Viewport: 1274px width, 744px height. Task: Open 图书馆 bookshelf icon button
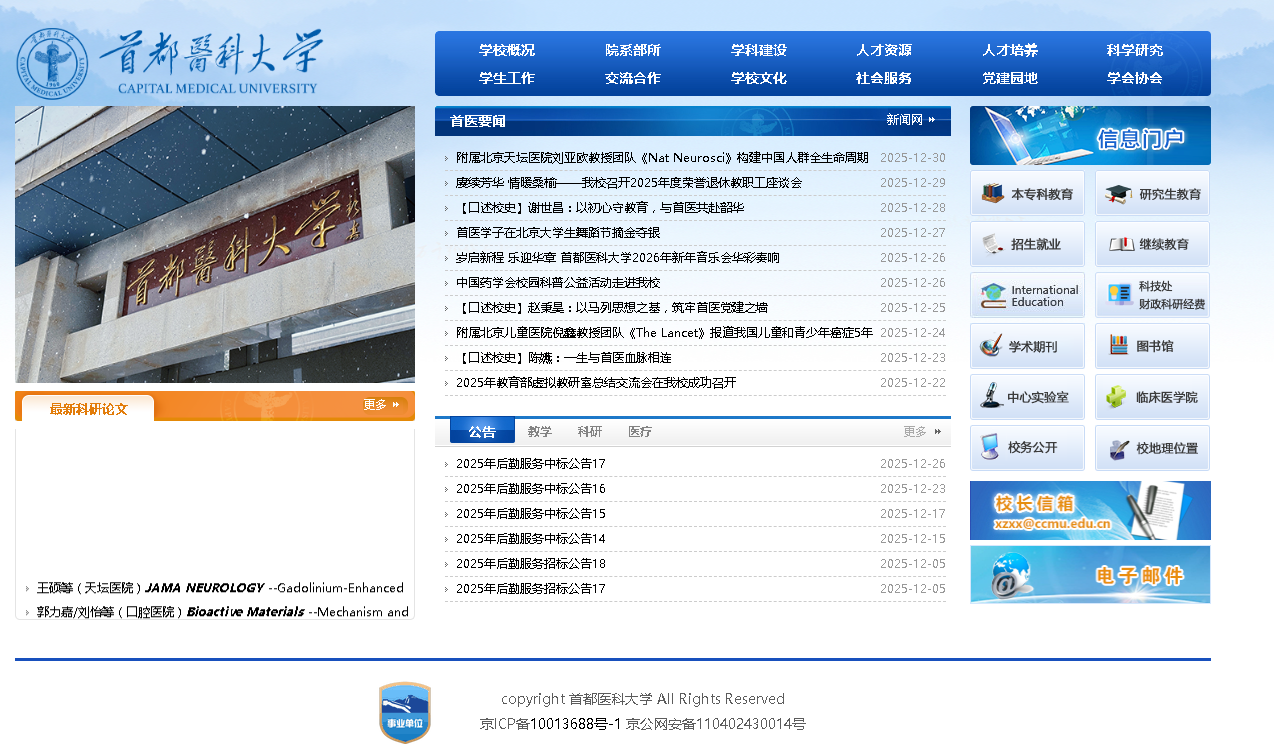click(x=1152, y=346)
